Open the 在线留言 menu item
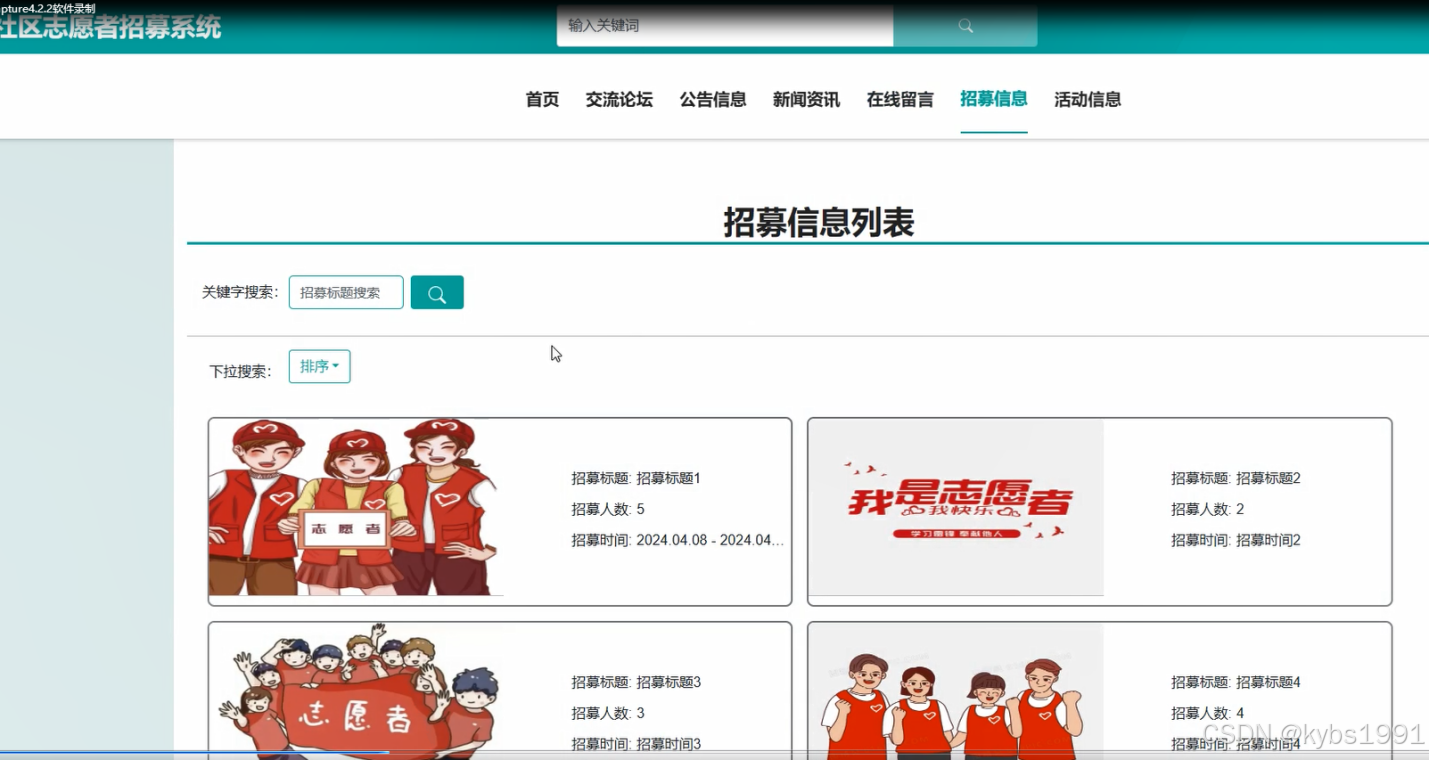Screen dimensions: 1429x760 pos(900,99)
